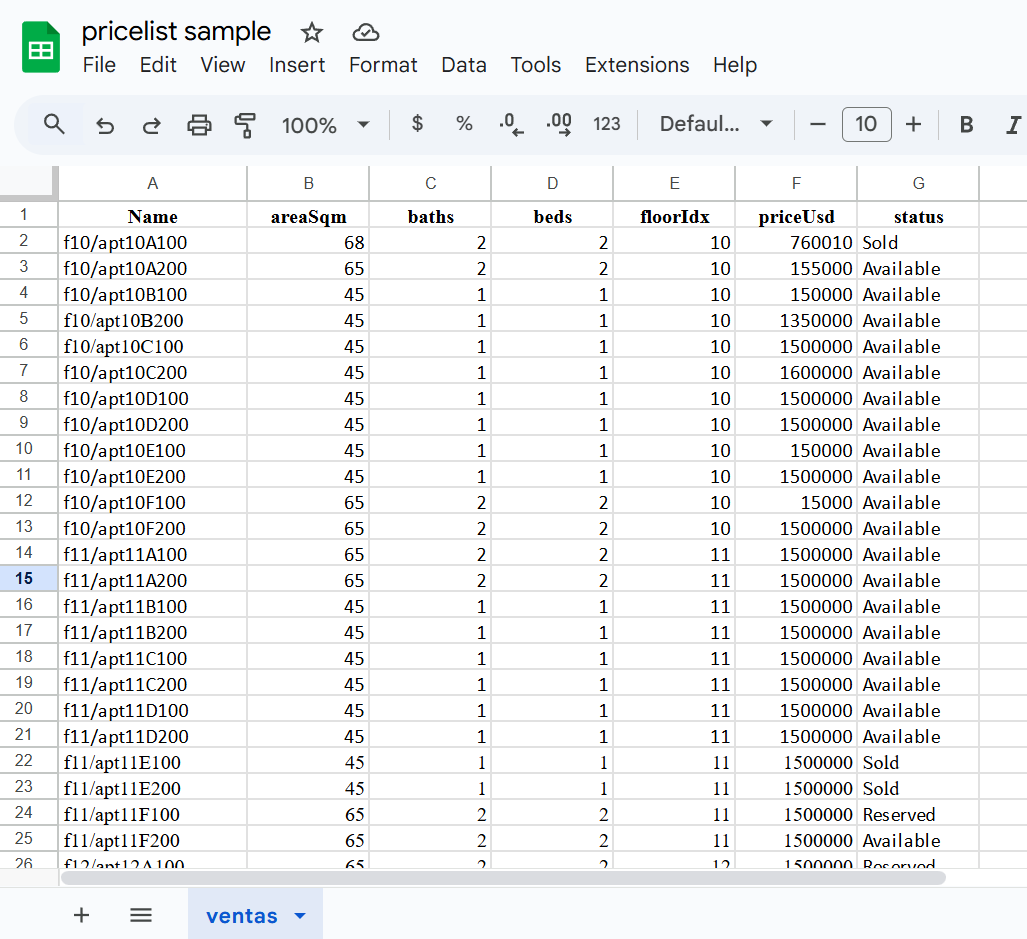Toggle bold formatting

966,124
